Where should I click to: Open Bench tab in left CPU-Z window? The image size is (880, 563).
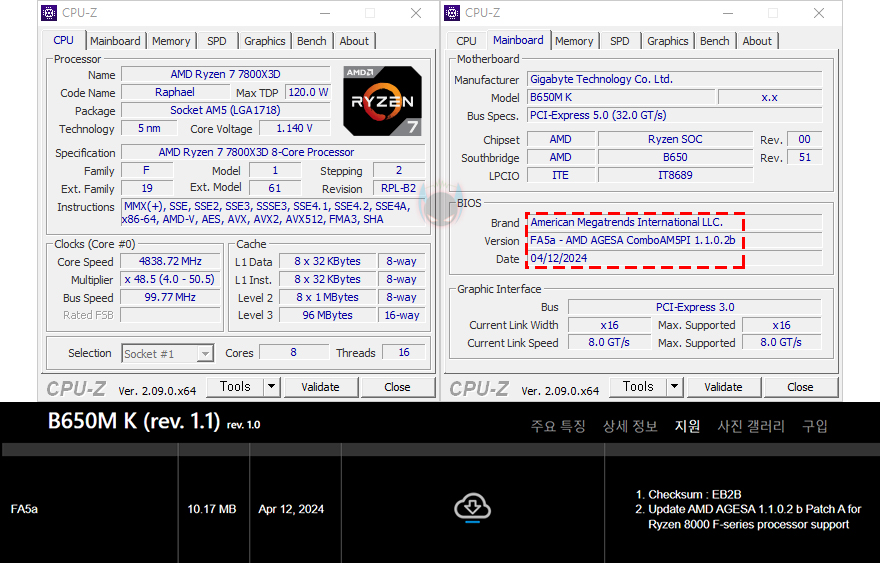pyautogui.click(x=311, y=41)
